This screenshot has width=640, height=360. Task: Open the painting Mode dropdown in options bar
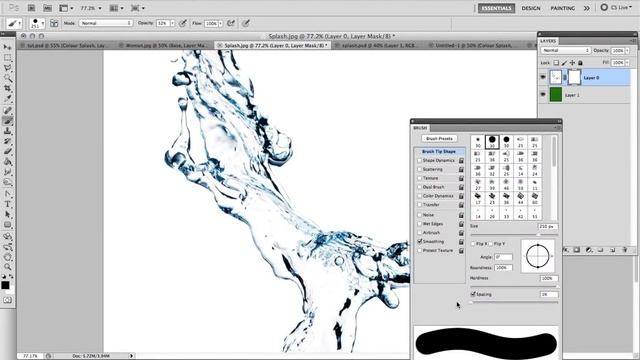click(106, 23)
